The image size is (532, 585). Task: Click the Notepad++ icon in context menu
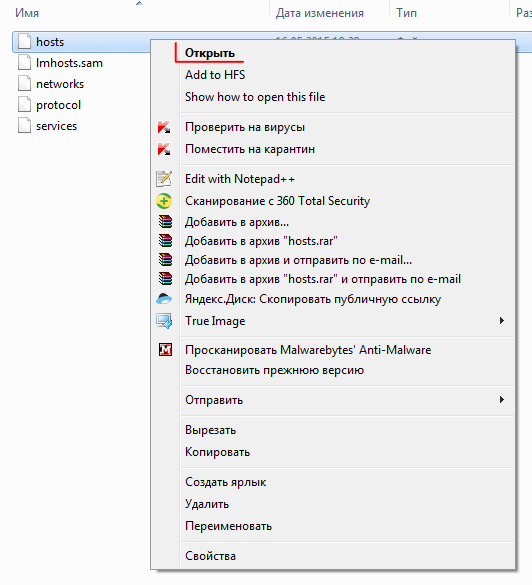point(164,179)
